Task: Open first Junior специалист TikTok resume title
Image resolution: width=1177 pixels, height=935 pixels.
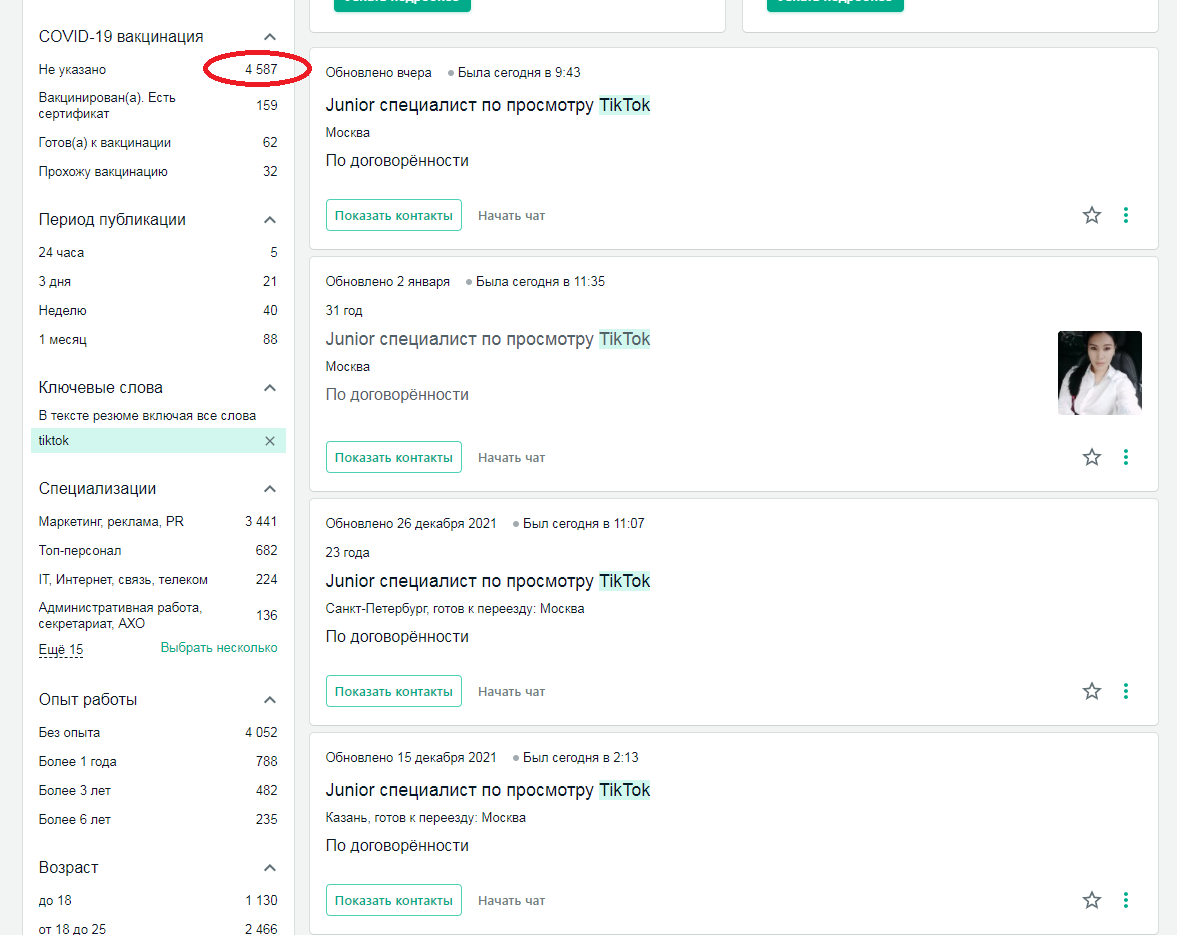Action: tap(488, 105)
